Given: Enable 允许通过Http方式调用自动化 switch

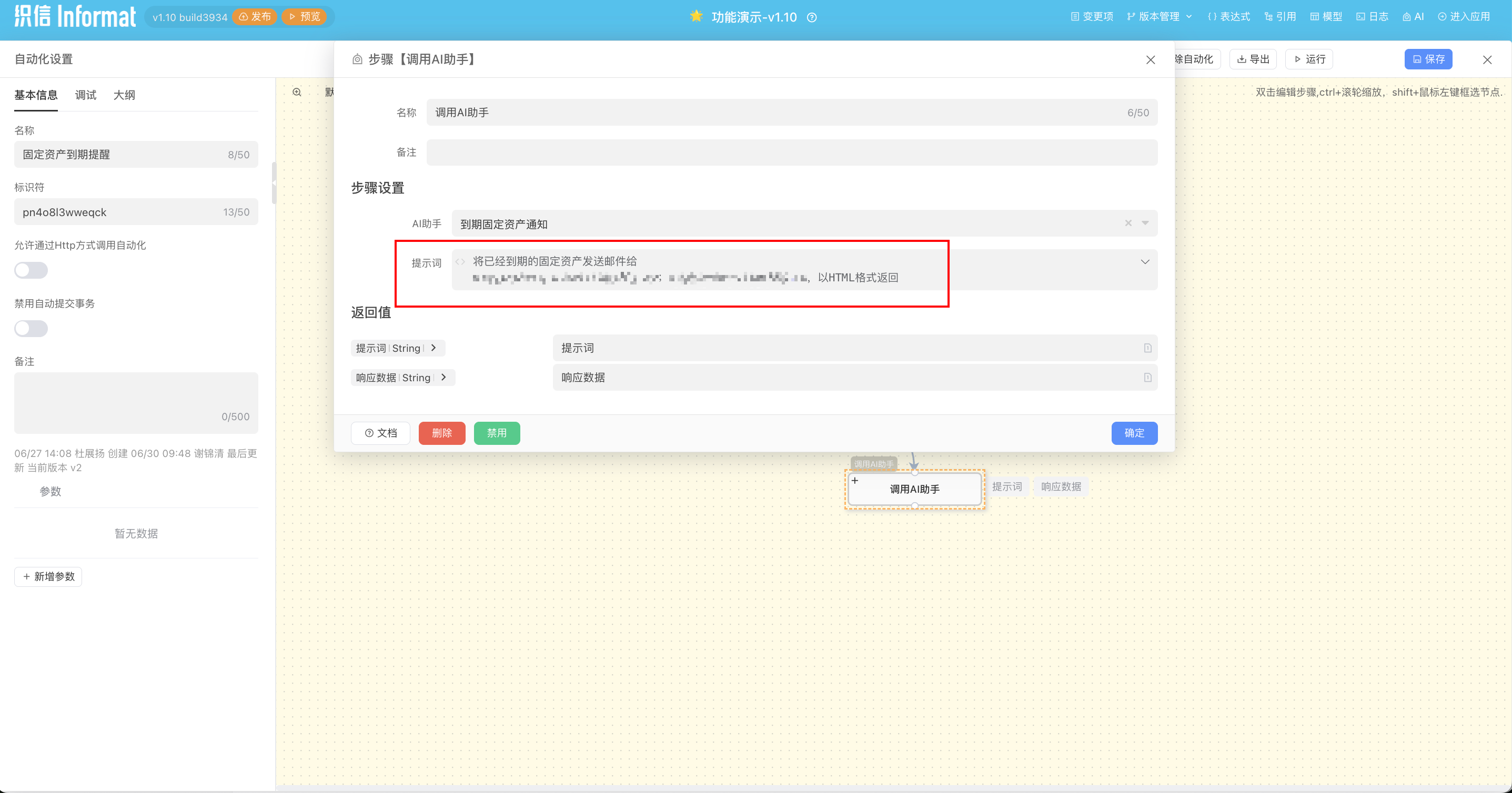Looking at the screenshot, I should pos(31,270).
